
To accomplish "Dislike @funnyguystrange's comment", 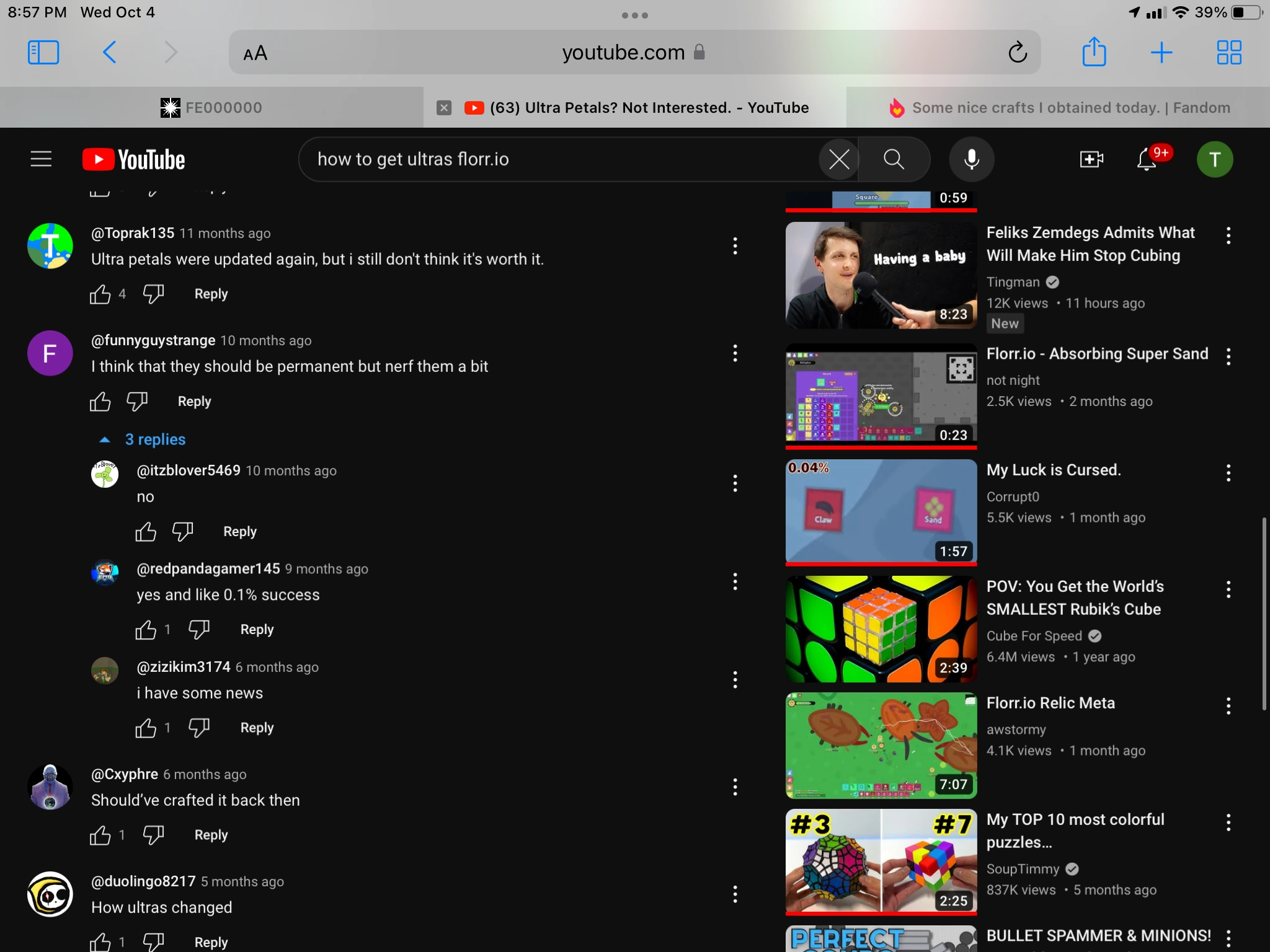I will [x=137, y=402].
